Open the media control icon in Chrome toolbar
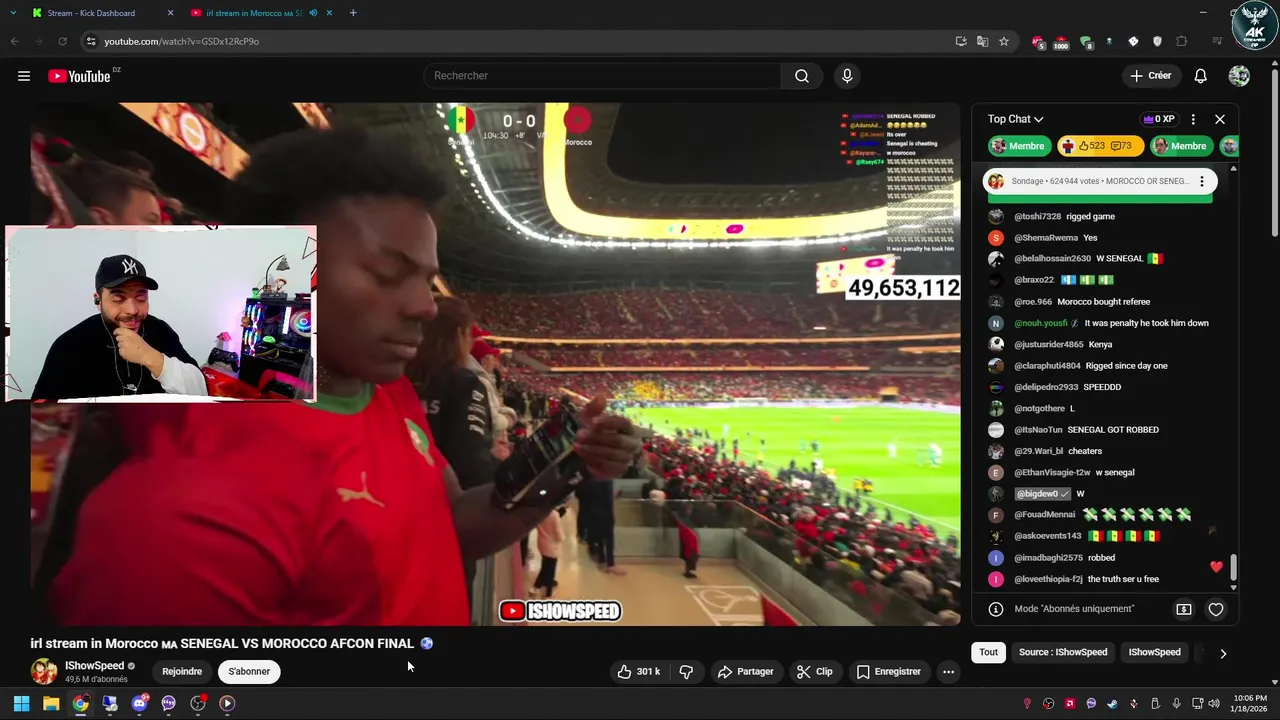 pyautogui.click(x=1217, y=41)
